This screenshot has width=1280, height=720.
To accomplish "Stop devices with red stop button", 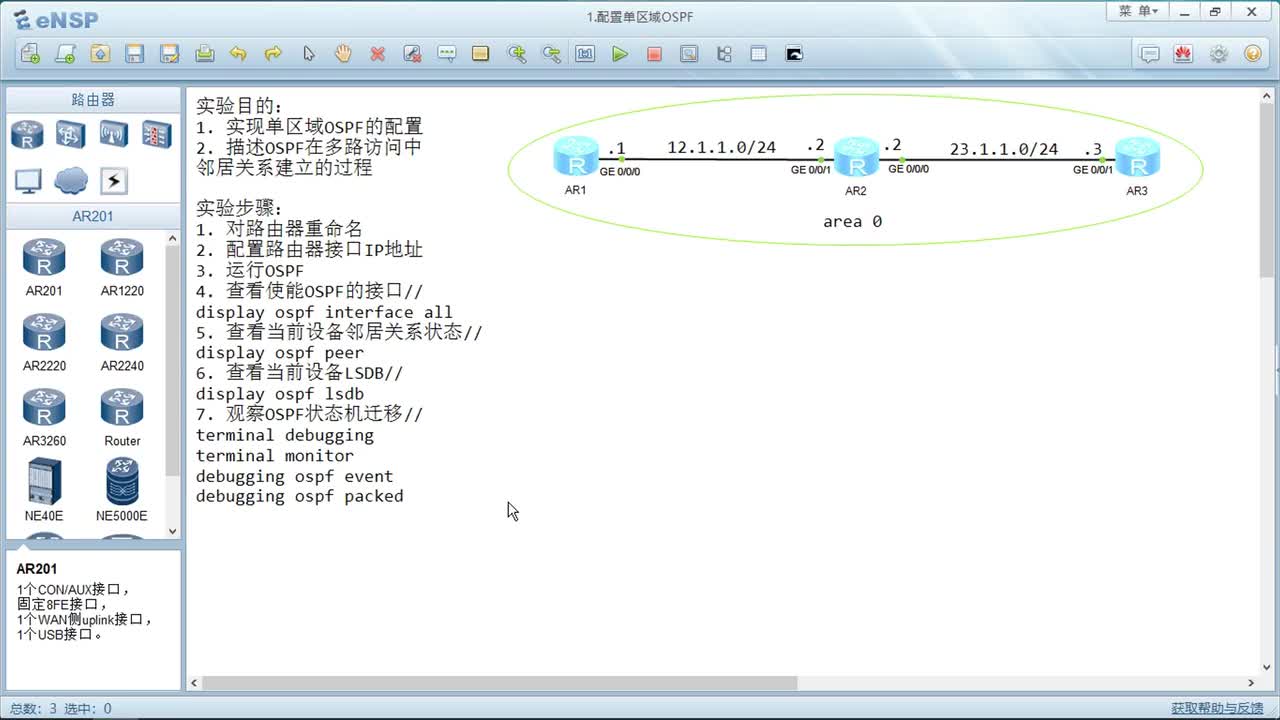I will pyautogui.click(x=654, y=54).
